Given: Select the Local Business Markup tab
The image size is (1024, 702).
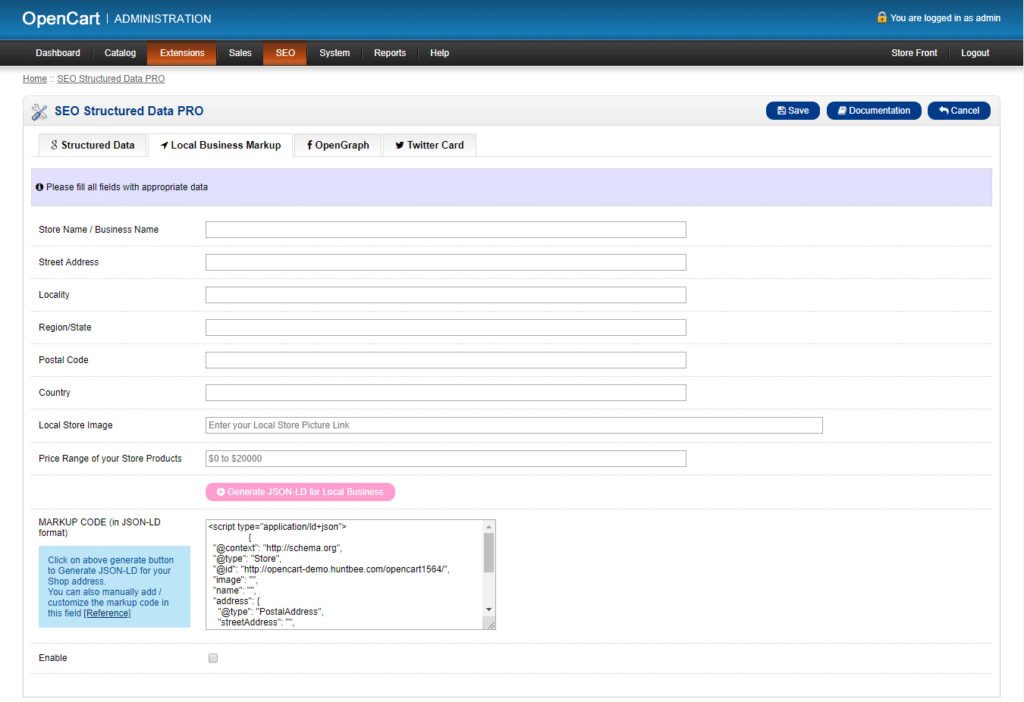Looking at the screenshot, I should coord(221,145).
